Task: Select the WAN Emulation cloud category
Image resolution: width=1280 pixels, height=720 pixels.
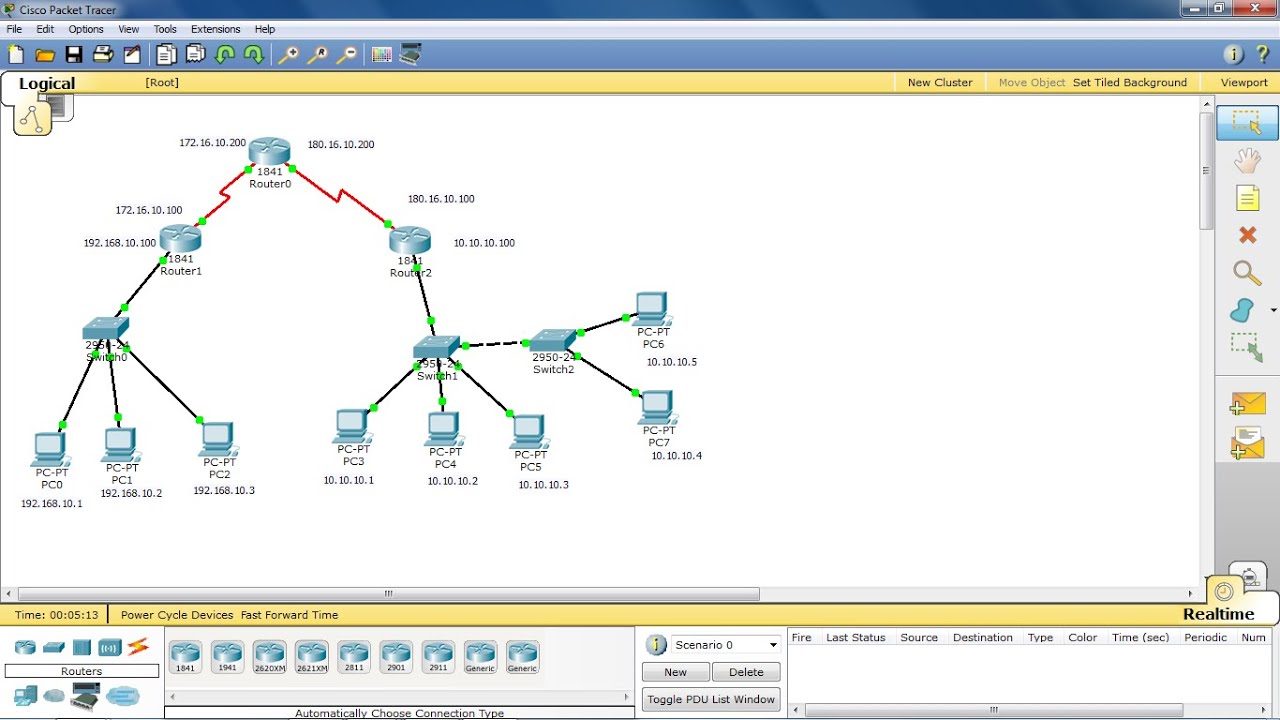Action: tap(54, 695)
